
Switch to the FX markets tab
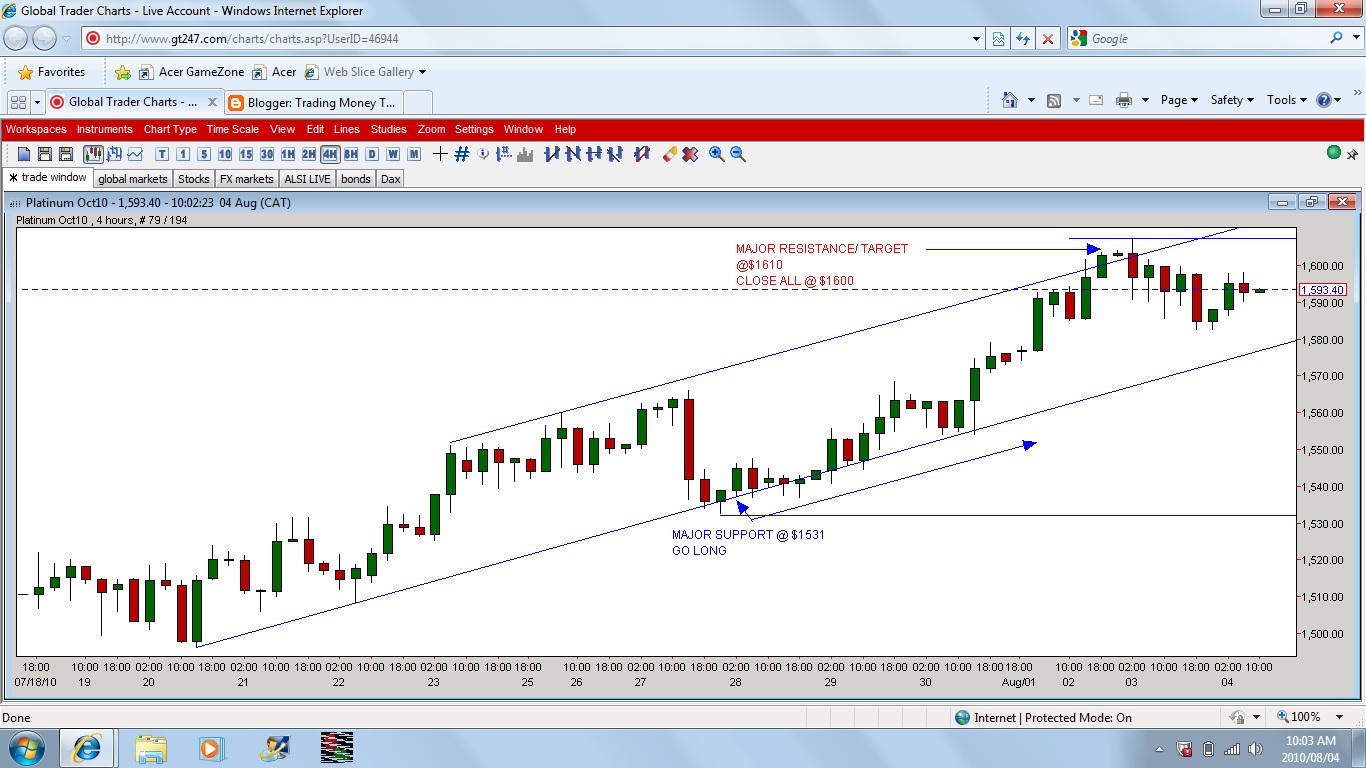(246, 178)
